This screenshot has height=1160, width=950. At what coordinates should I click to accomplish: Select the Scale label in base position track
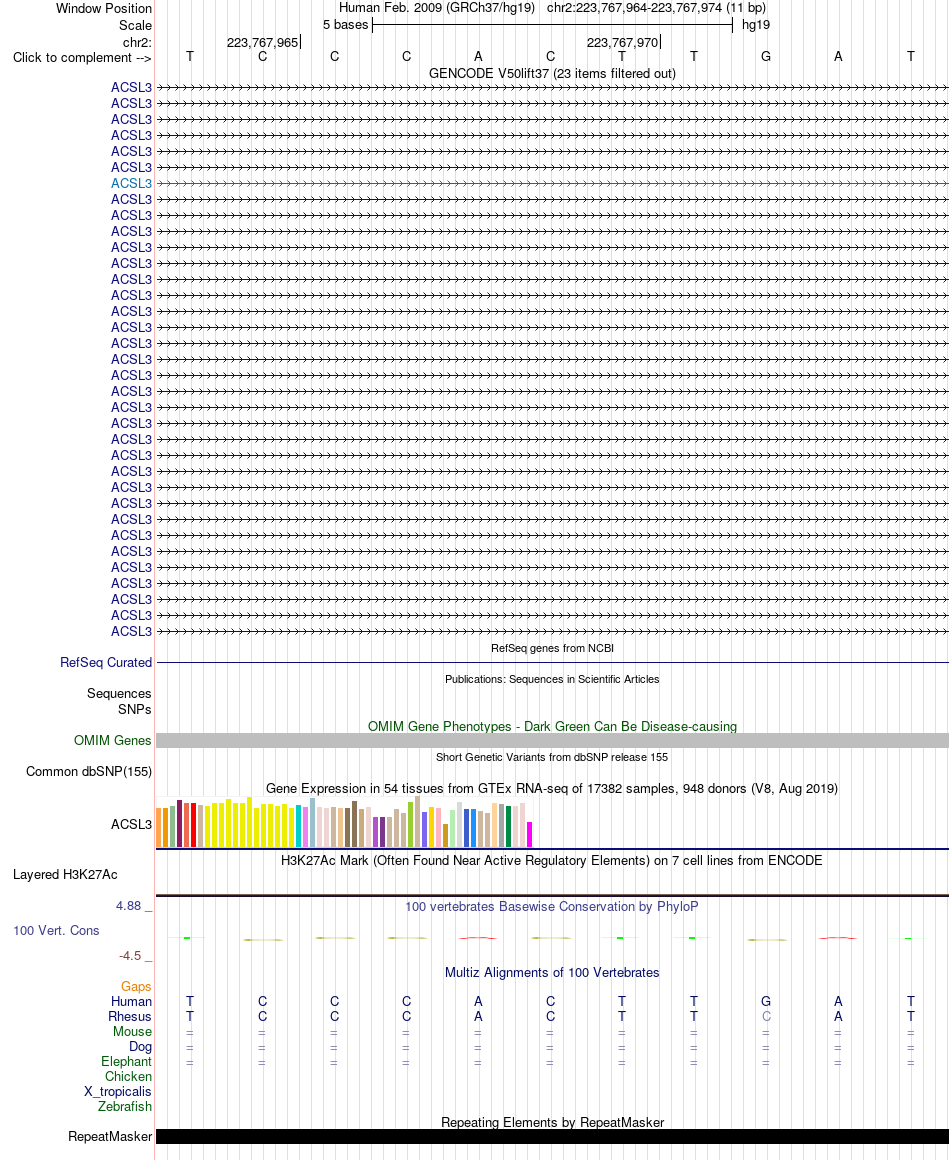tap(135, 25)
